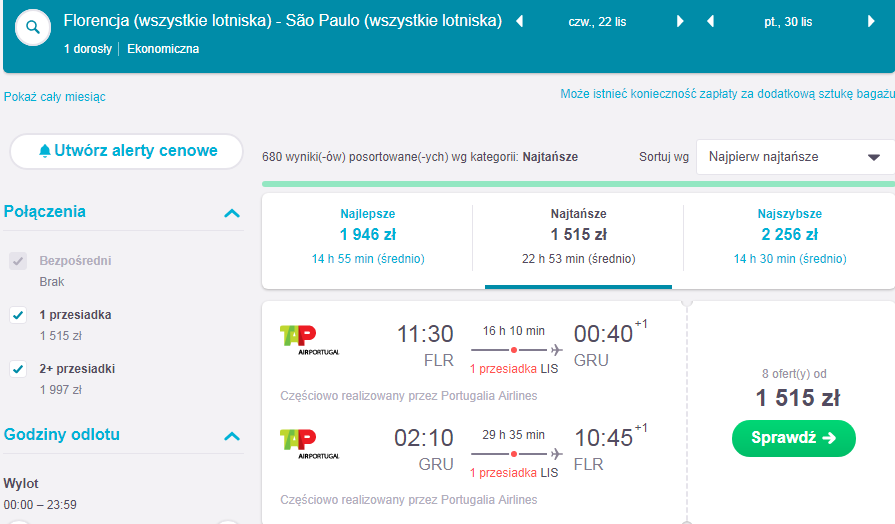Select the Najtańsze 1 515 zł tab

click(x=578, y=236)
